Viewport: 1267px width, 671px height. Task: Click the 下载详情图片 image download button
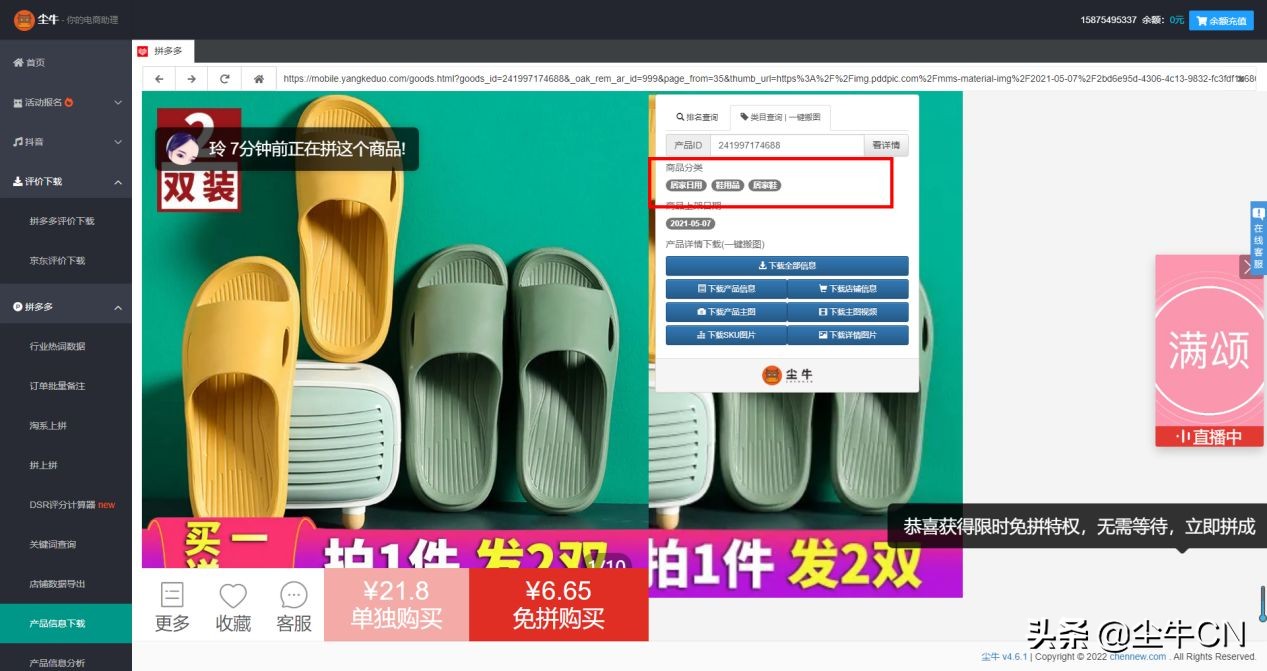(848, 334)
